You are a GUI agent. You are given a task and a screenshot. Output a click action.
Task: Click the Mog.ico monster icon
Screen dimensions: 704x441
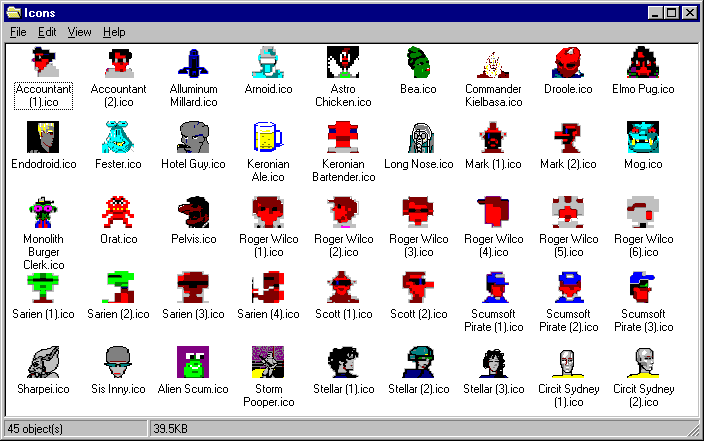[x=643, y=137]
